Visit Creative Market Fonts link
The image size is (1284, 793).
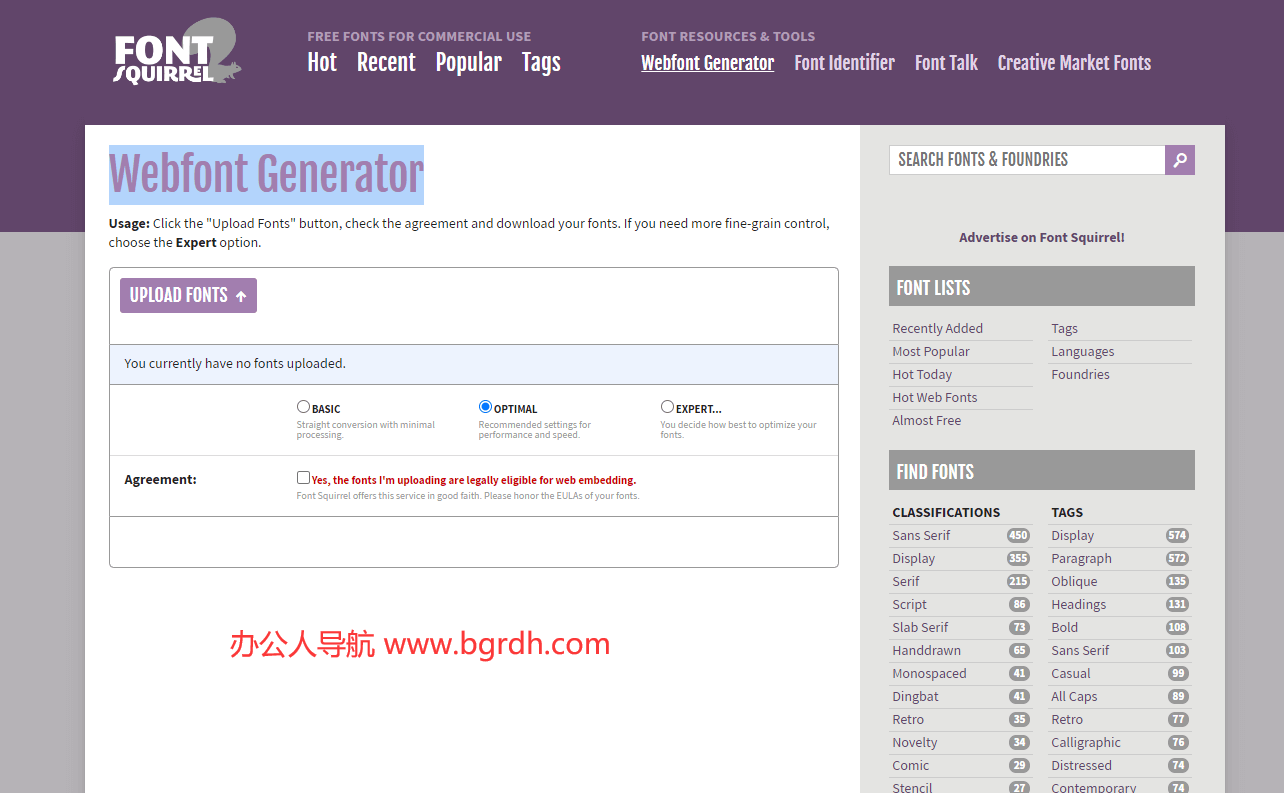1074,62
